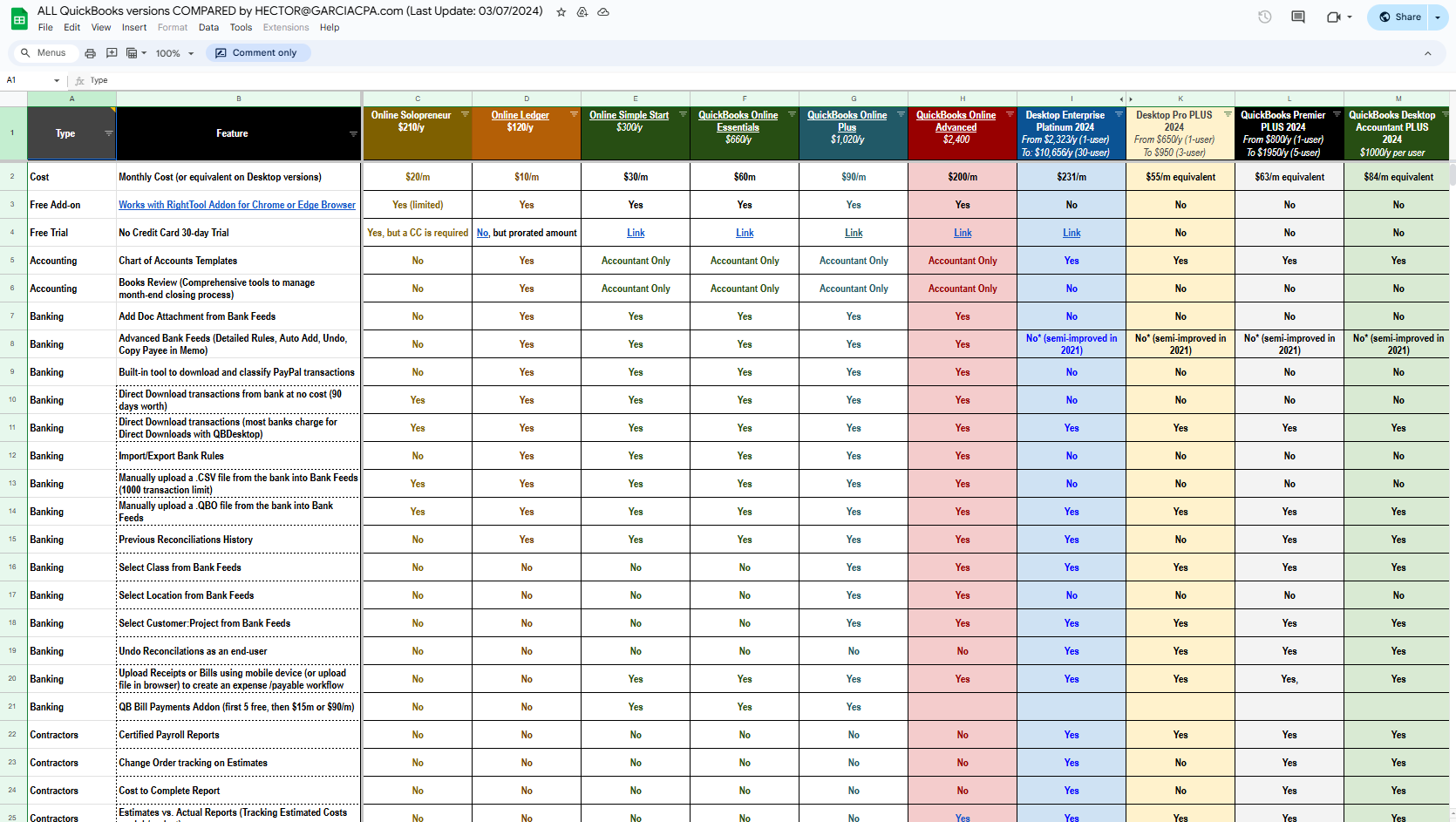Open the Share options dropdown arrow
1456x822 pixels.
pyautogui.click(x=1437, y=17)
